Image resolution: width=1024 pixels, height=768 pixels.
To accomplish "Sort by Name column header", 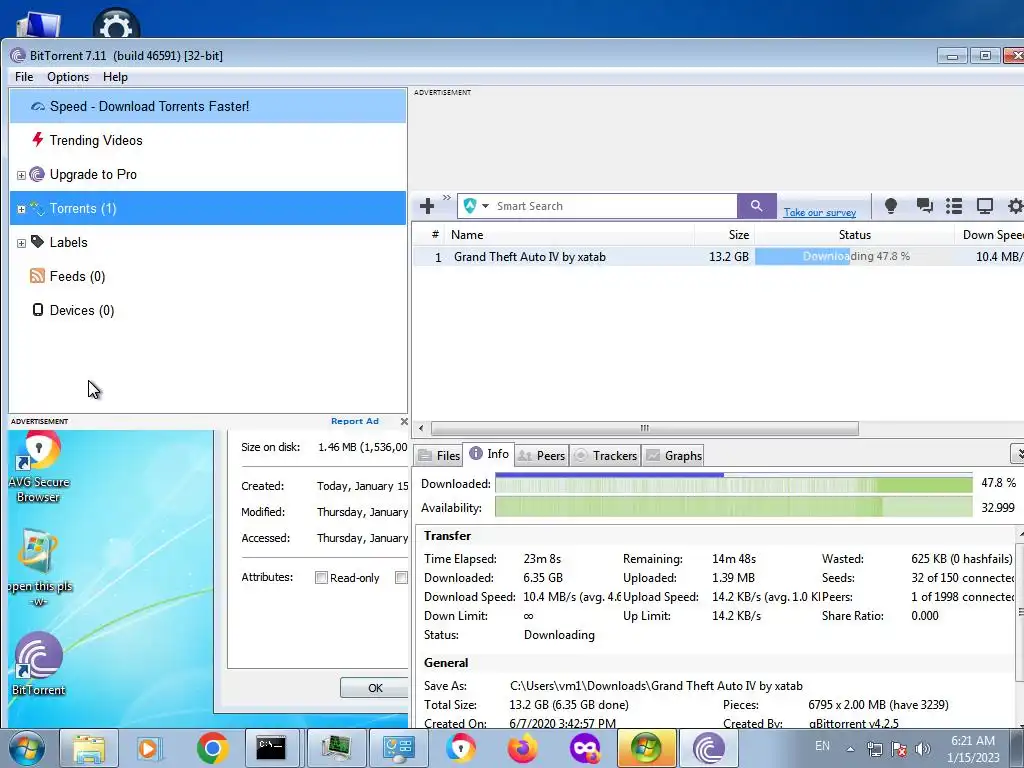I will [570, 235].
